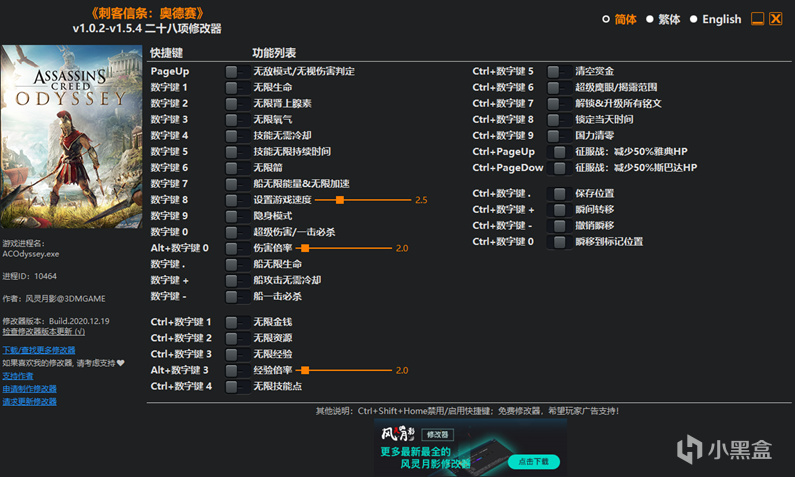
Task: Click the 风灵月影修改器 ad banner
Action: point(471,448)
